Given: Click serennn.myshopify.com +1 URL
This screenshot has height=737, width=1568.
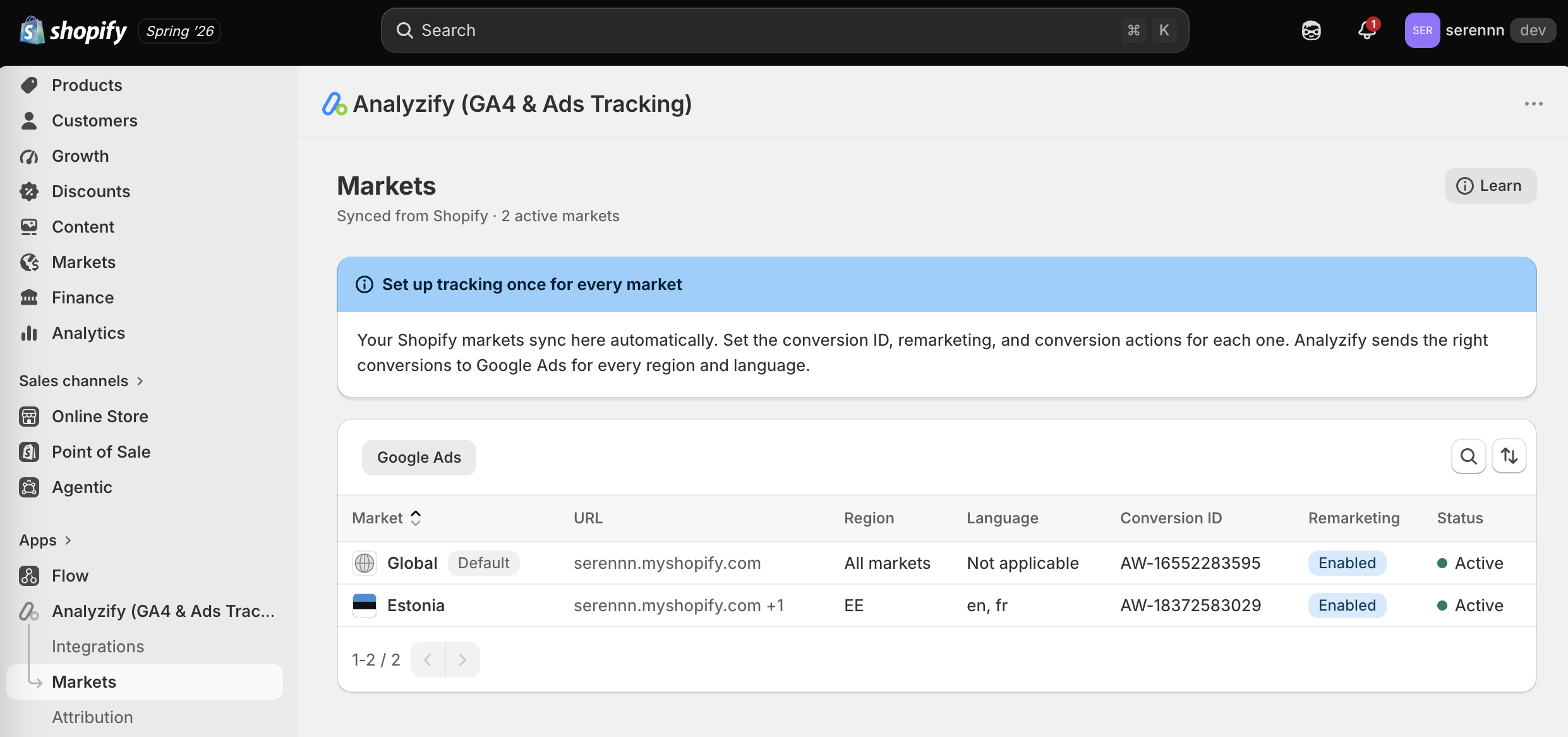Looking at the screenshot, I should pos(678,606).
